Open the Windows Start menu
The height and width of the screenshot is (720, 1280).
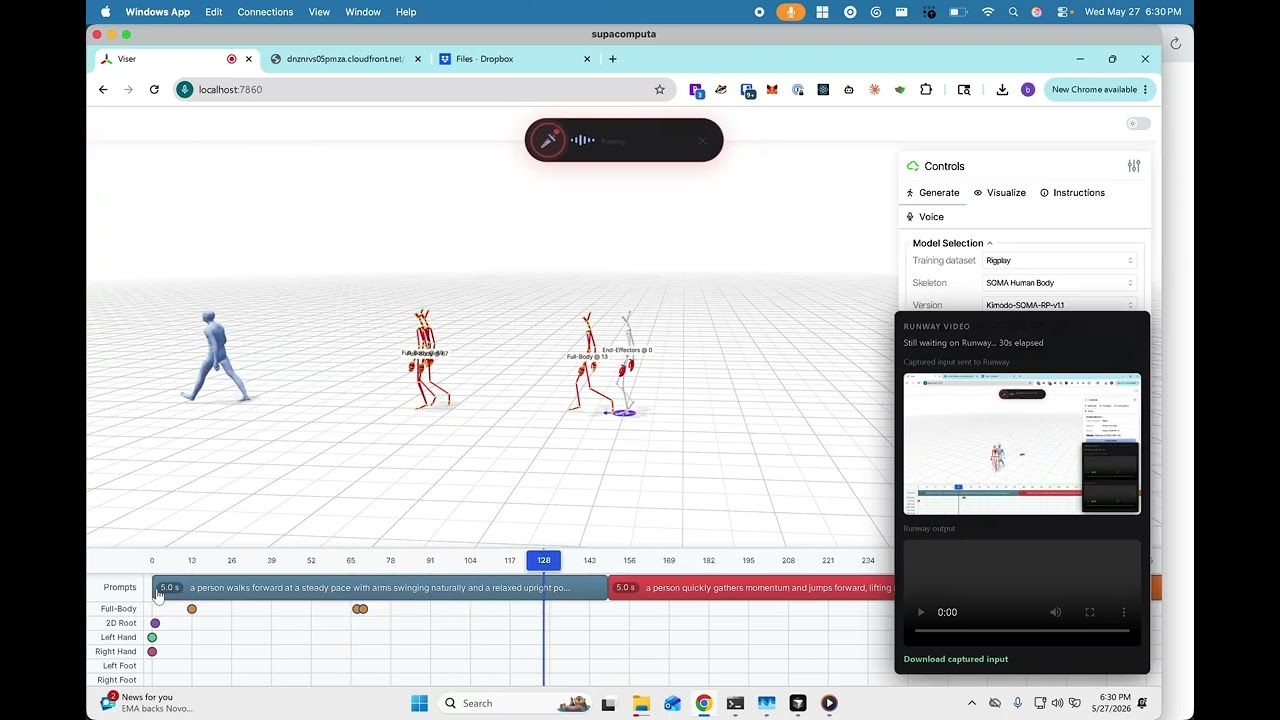419,703
